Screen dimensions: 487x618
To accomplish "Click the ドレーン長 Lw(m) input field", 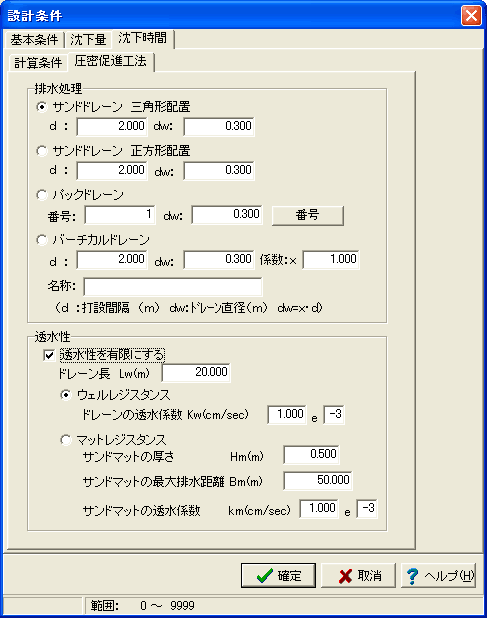I will coord(196,372).
